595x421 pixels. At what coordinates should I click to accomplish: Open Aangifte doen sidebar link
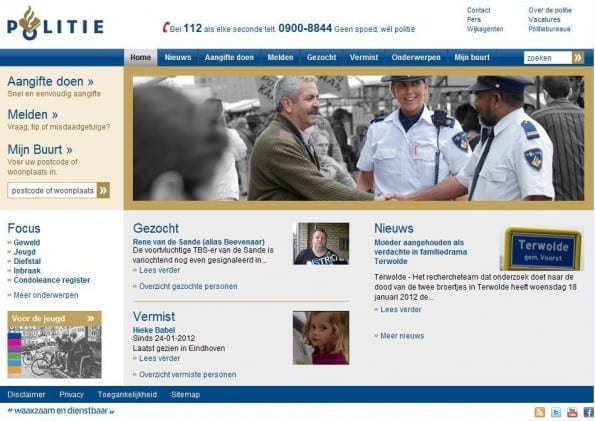click(50, 81)
